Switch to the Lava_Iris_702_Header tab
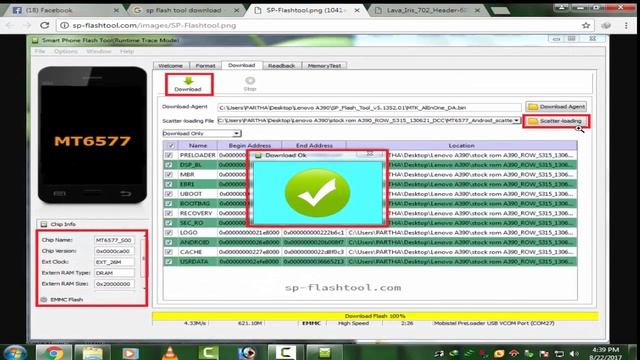 [427, 10]
